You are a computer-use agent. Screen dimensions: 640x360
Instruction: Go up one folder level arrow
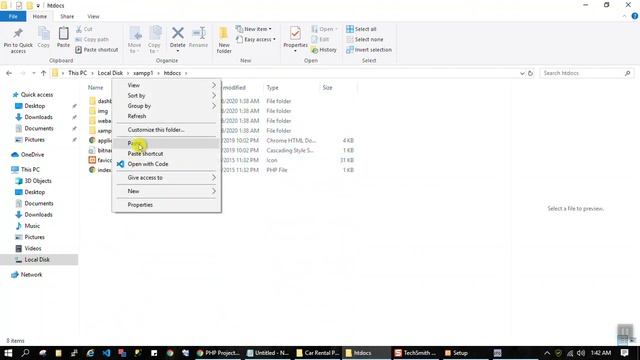pos(43,73)
